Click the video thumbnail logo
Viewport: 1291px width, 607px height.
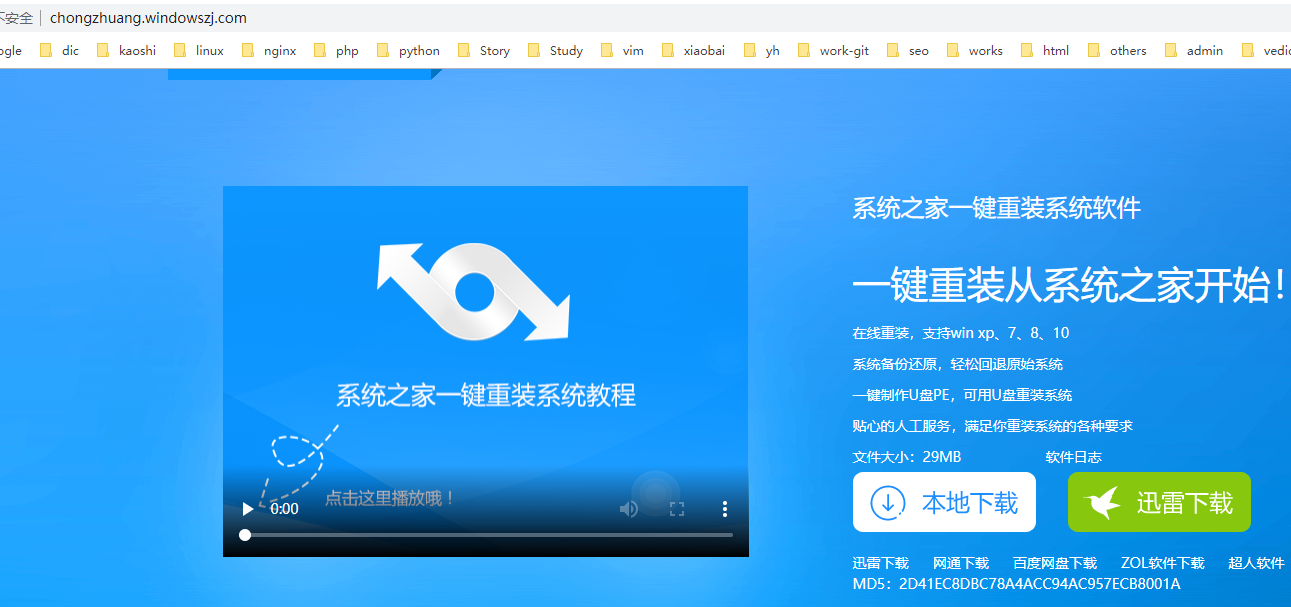pos(473,291)
